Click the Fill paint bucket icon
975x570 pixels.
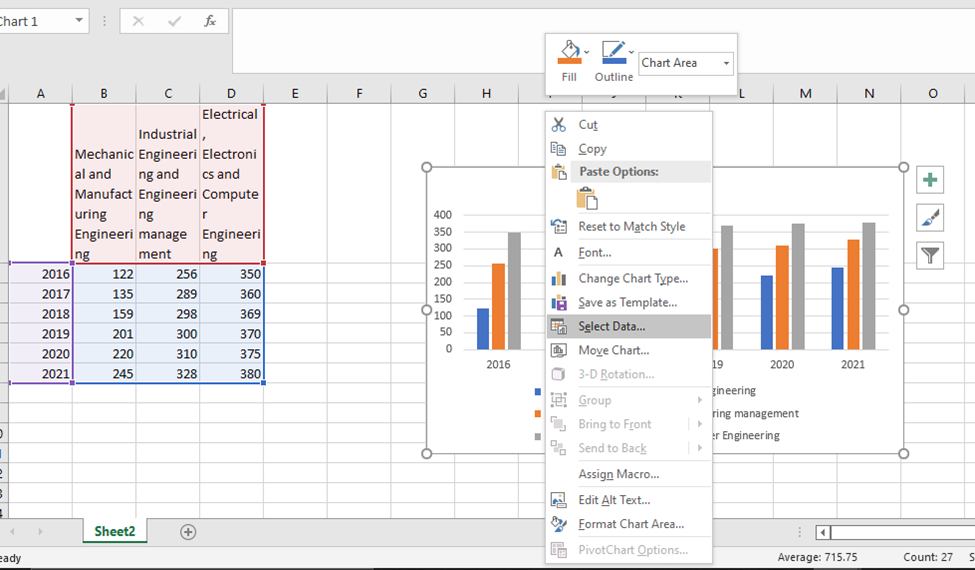tap(569, 52)
